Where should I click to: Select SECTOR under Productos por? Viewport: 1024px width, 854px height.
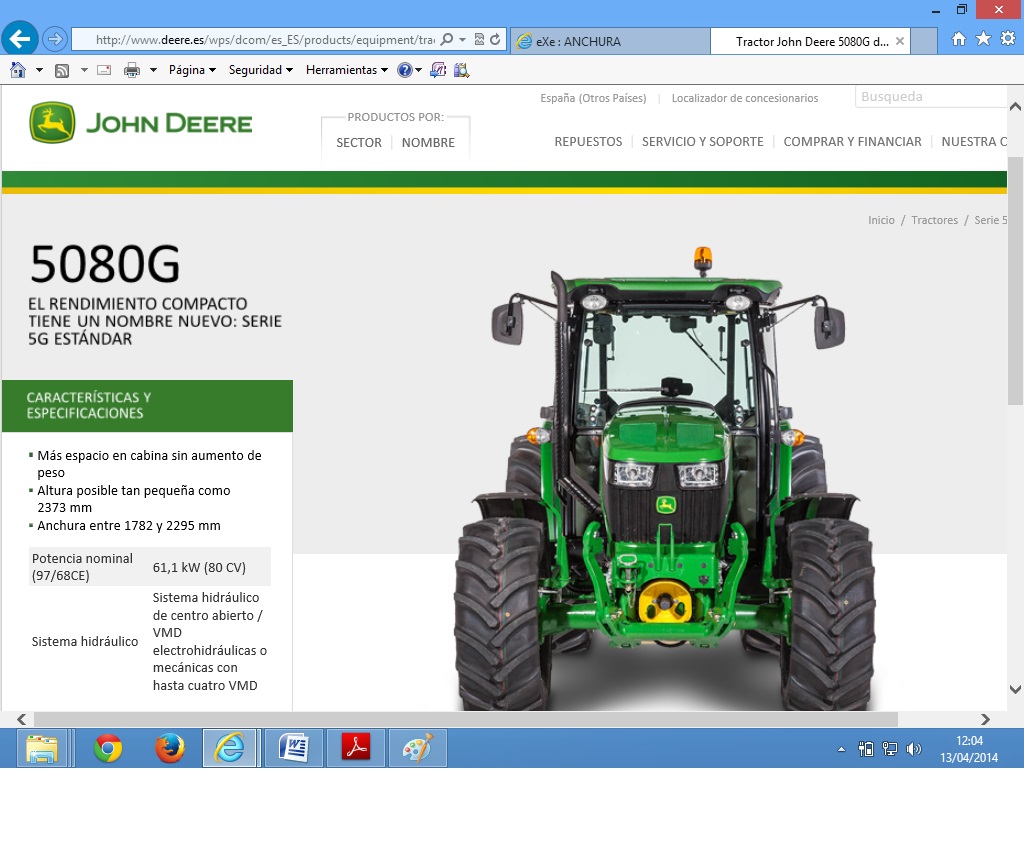pyautogui.click(x=359, y=142)
